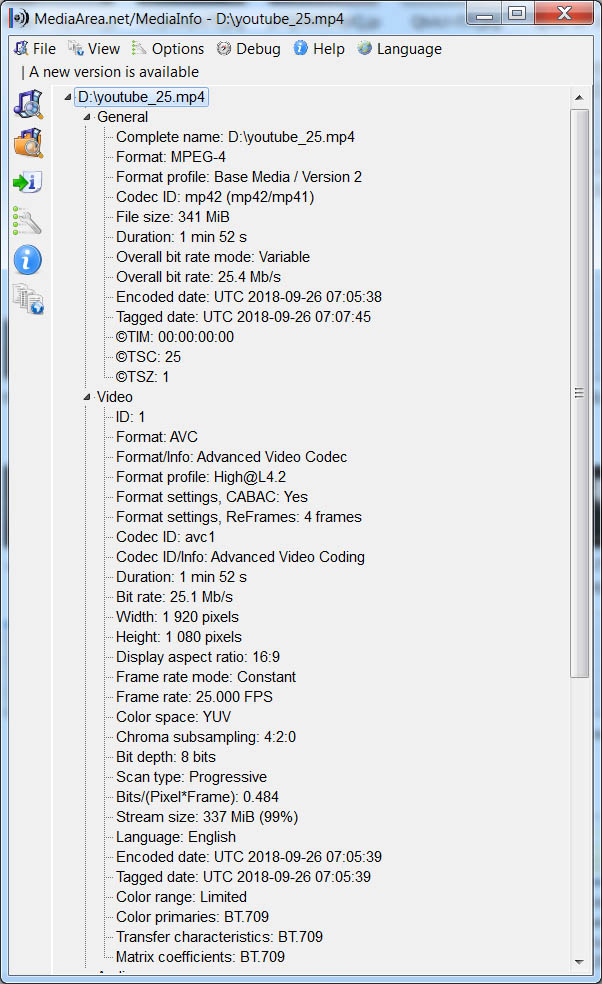Select 'ID: 1' row
The image size is (602, 984).
click(x=131, y=417)
